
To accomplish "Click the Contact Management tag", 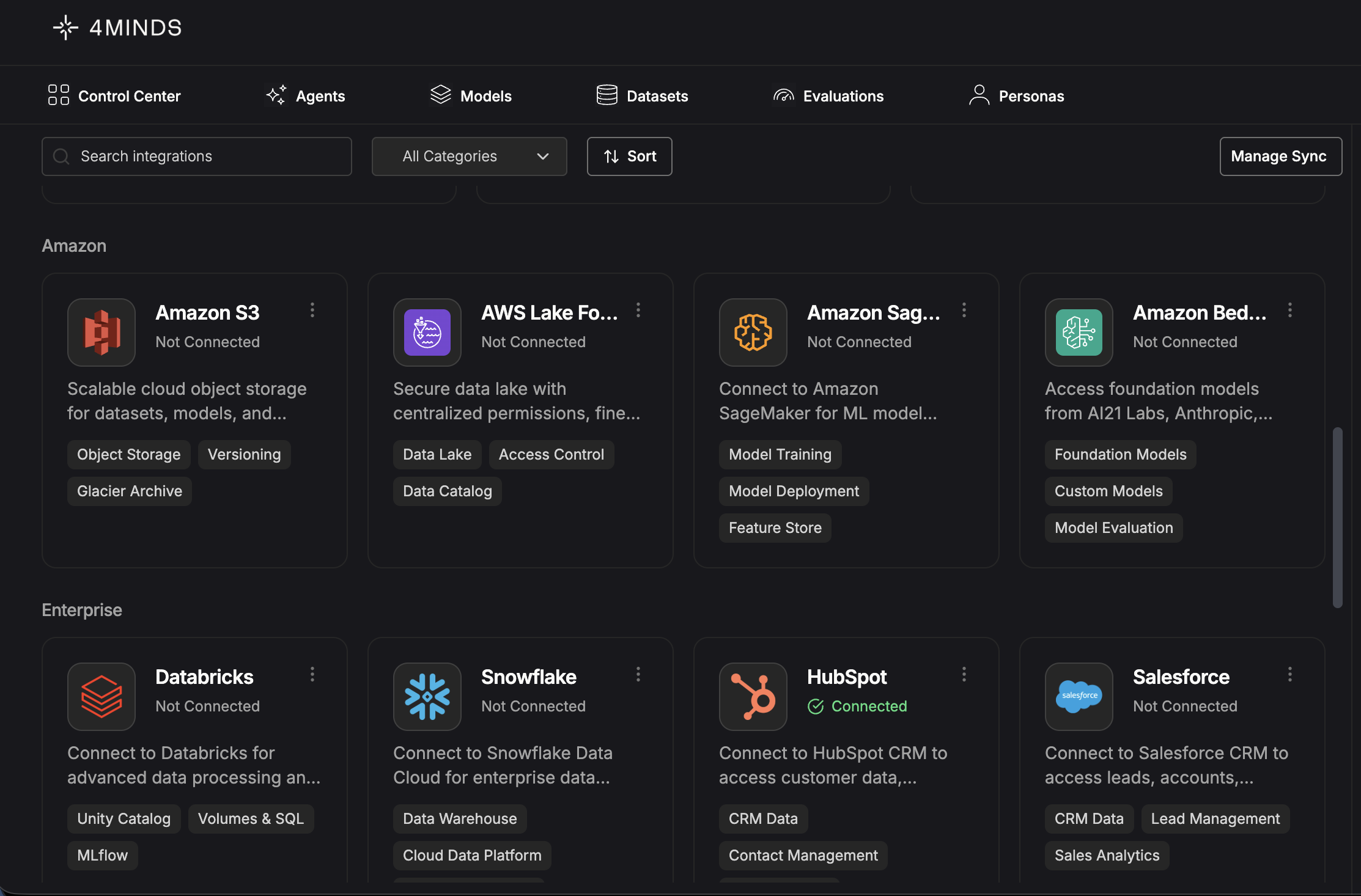I will (x=803, y=856).
